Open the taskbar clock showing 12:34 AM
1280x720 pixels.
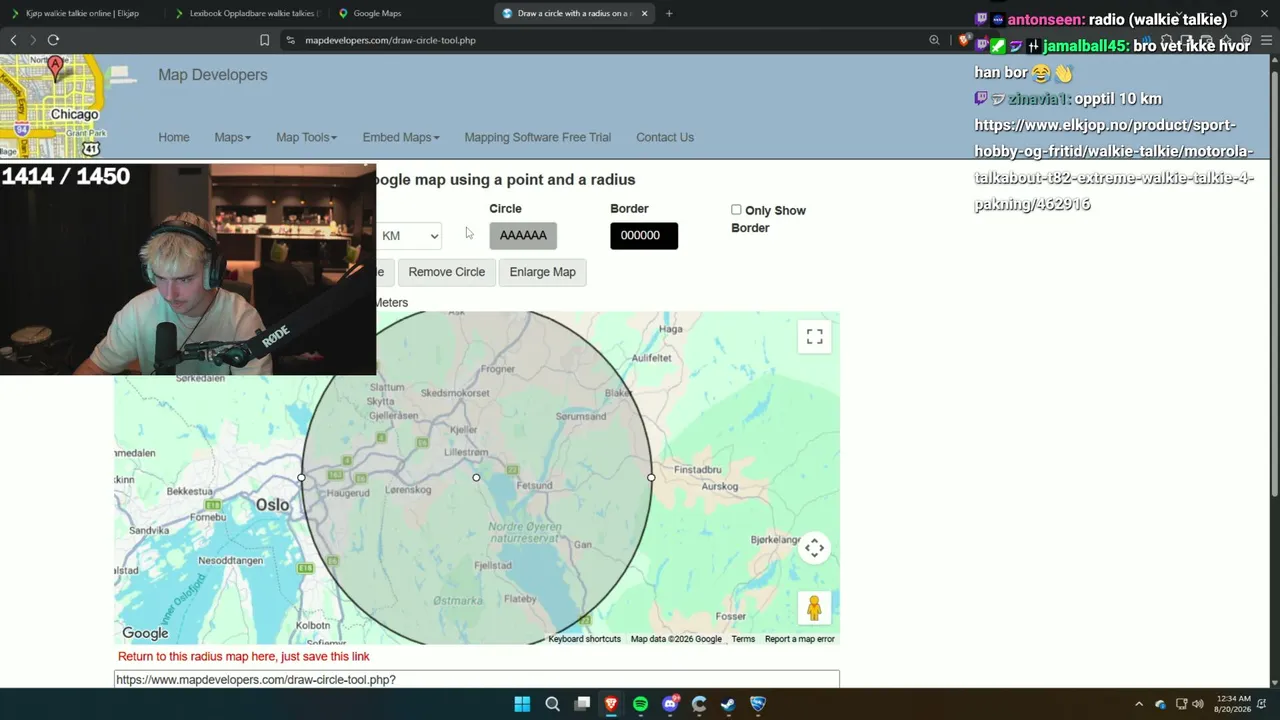[x=1232, y=704]
